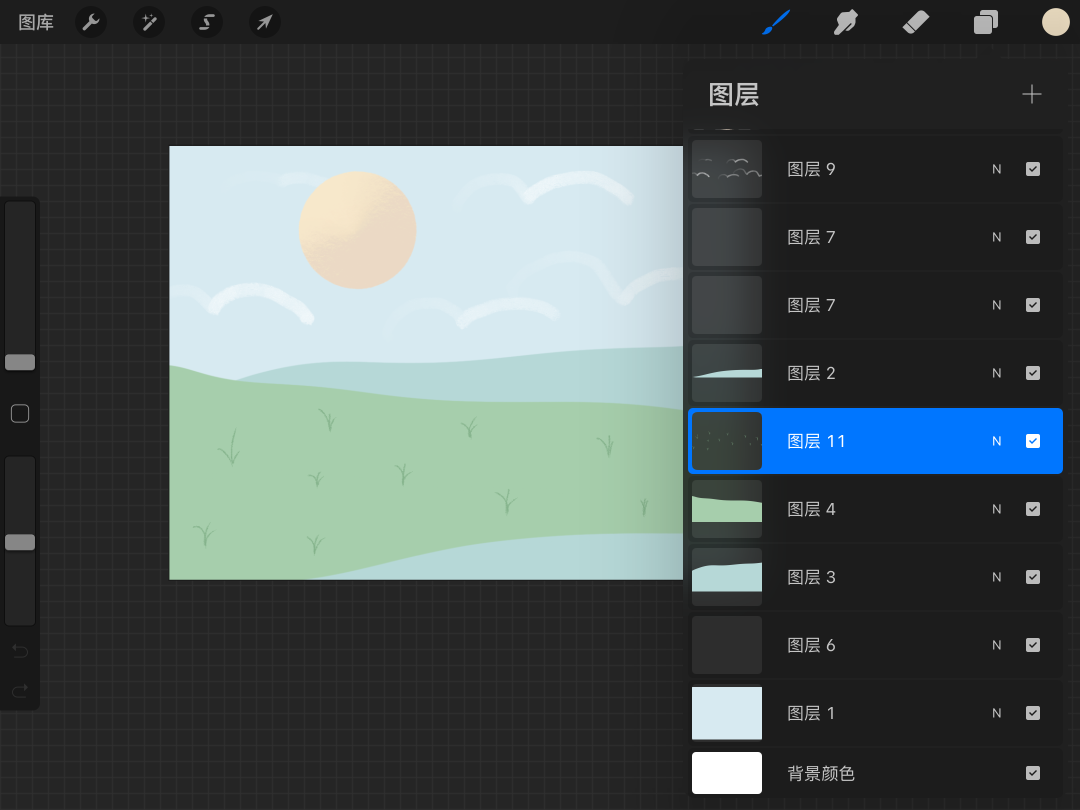The image size is (1080, 810).
Task: Select 图层 6 in the layers list
Action: (x=860, y=645)
